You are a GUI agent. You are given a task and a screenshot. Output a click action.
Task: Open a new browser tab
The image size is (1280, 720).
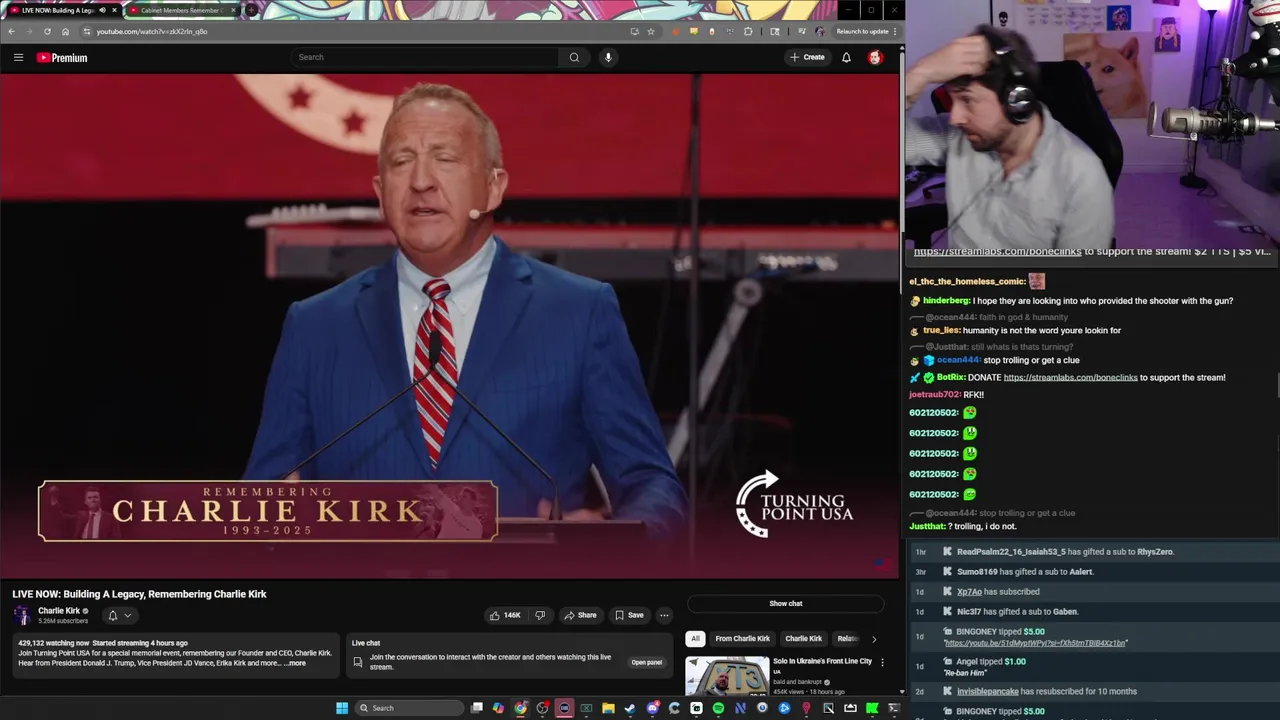[250, 10]
